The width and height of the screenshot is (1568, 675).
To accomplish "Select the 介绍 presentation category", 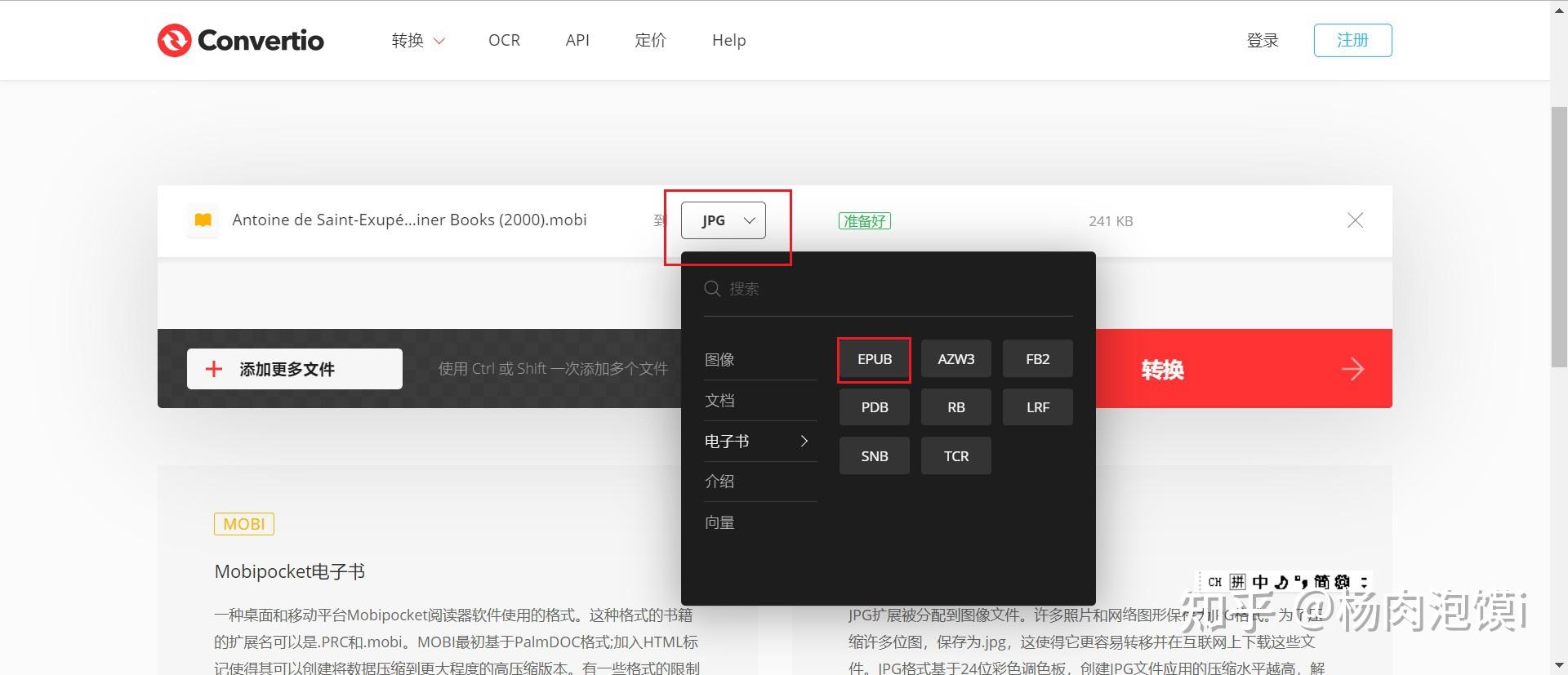I will click(x=719, y=481).
